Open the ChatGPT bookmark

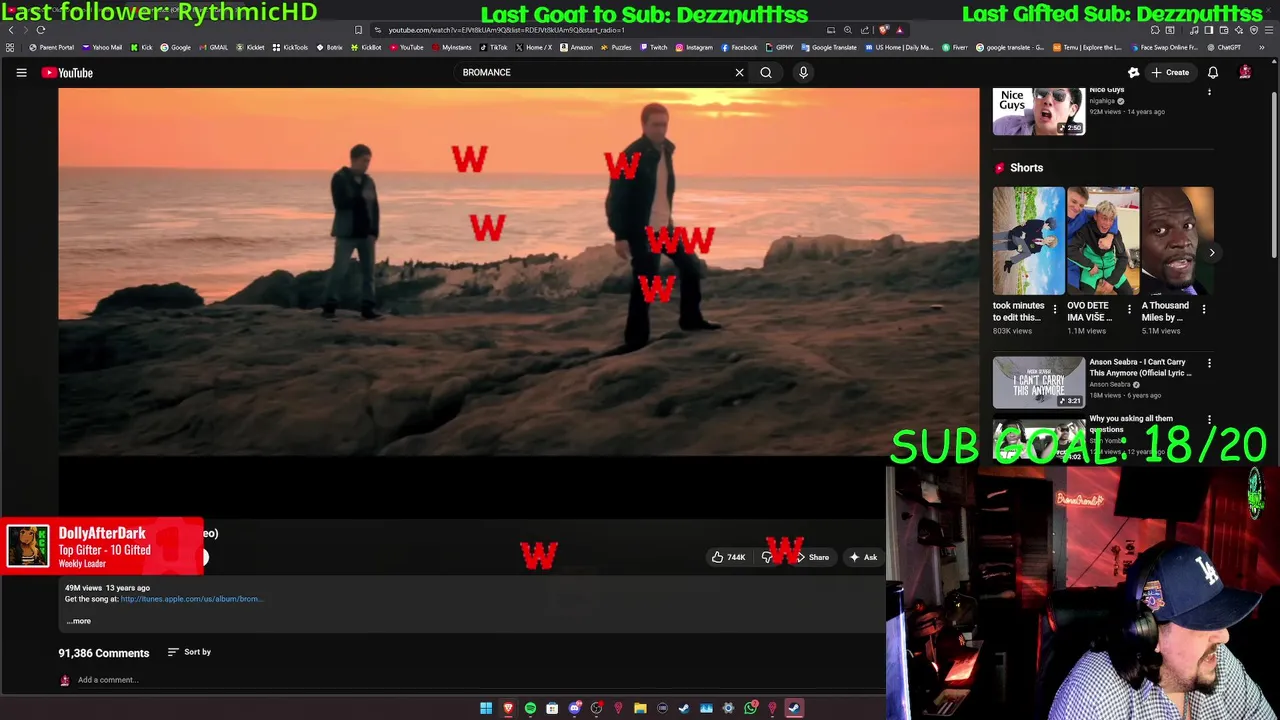[1223, 47]
